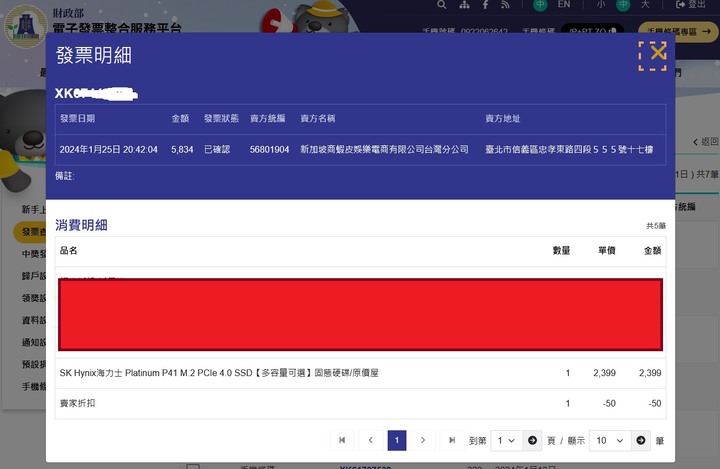Select page 1 in pagination

(x=397, y=440)
